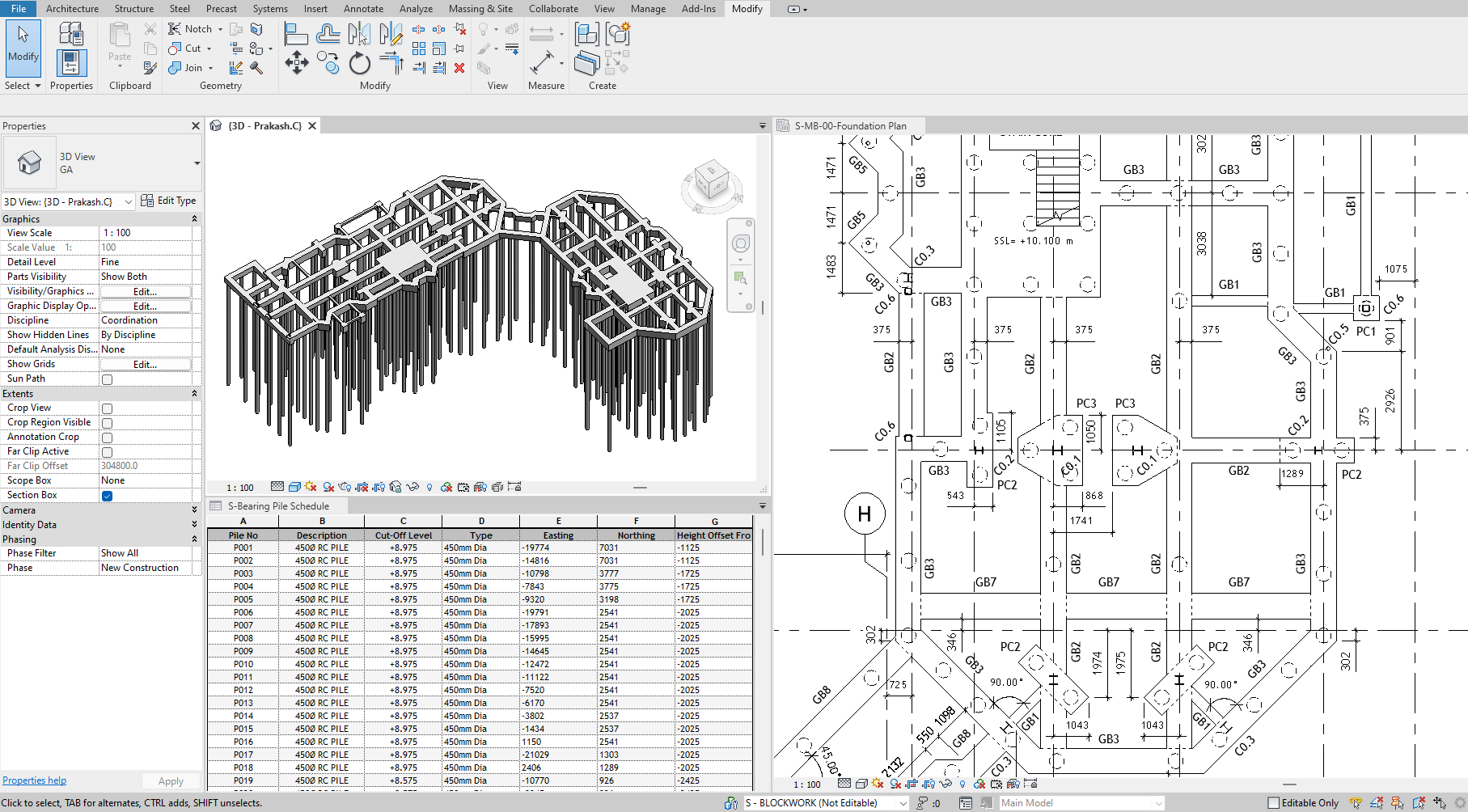Expand the Identity Data section

[x=194, y=525]
